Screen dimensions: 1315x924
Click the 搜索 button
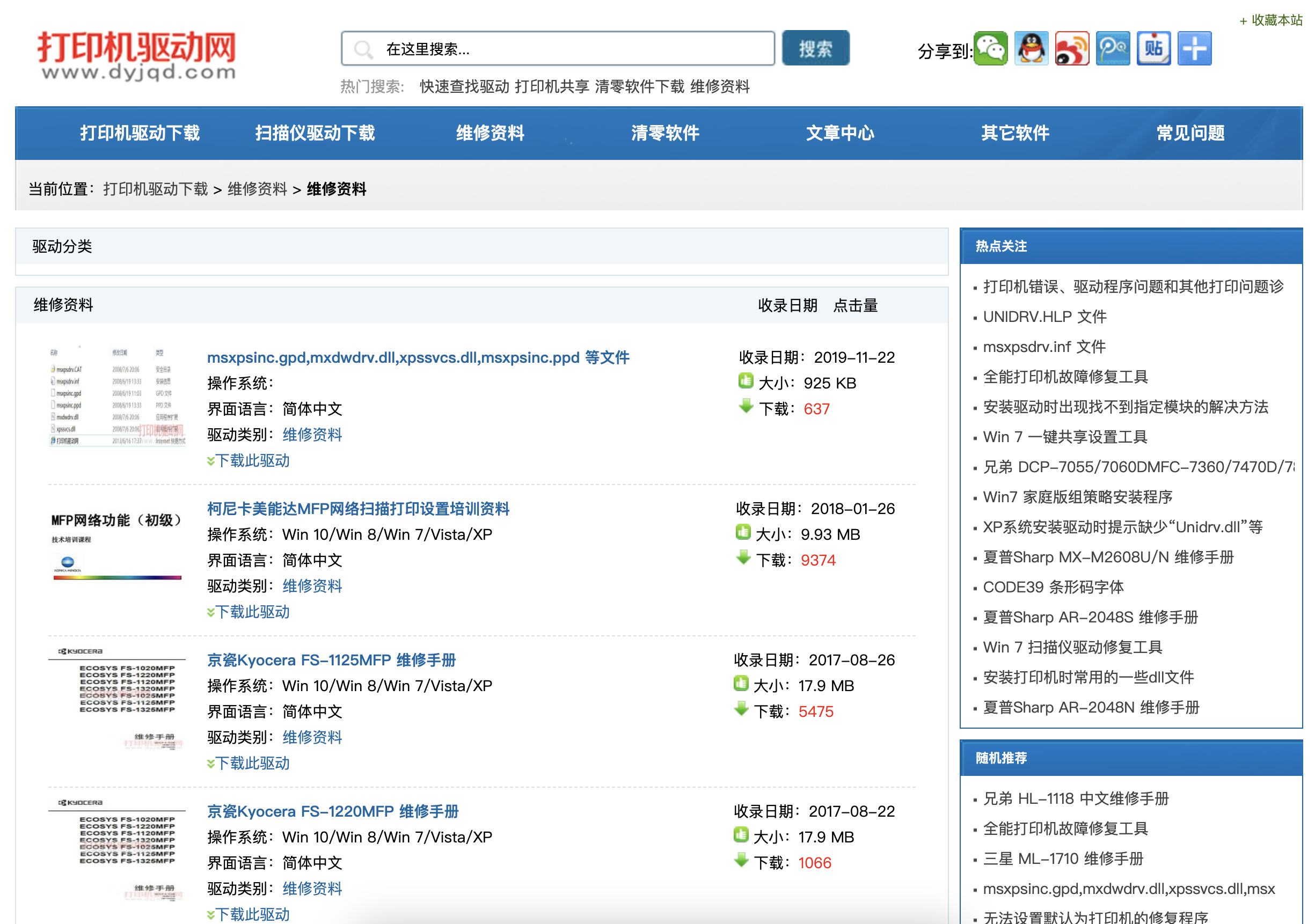click(816, 48)
